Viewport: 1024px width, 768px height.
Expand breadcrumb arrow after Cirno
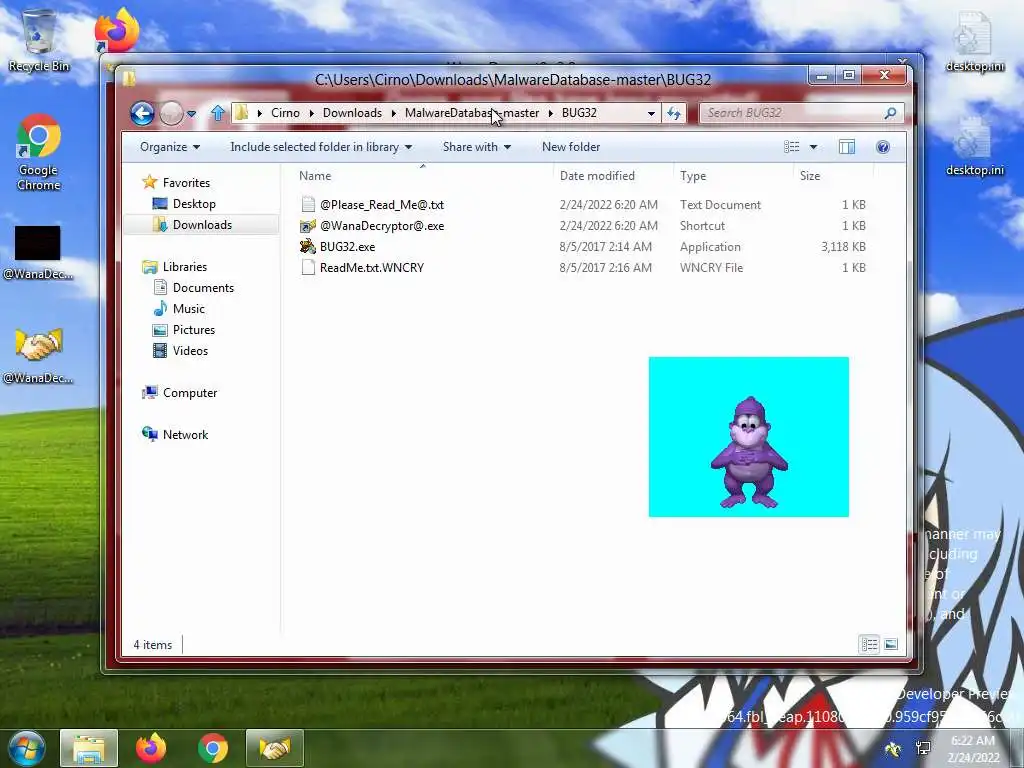click(312, 113)
